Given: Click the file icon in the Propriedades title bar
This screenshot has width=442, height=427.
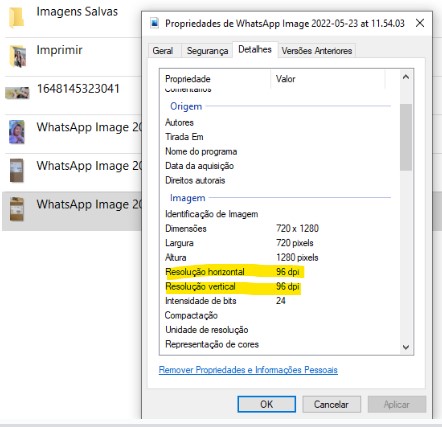Looking at the screenshot, I should coord(154,23).
